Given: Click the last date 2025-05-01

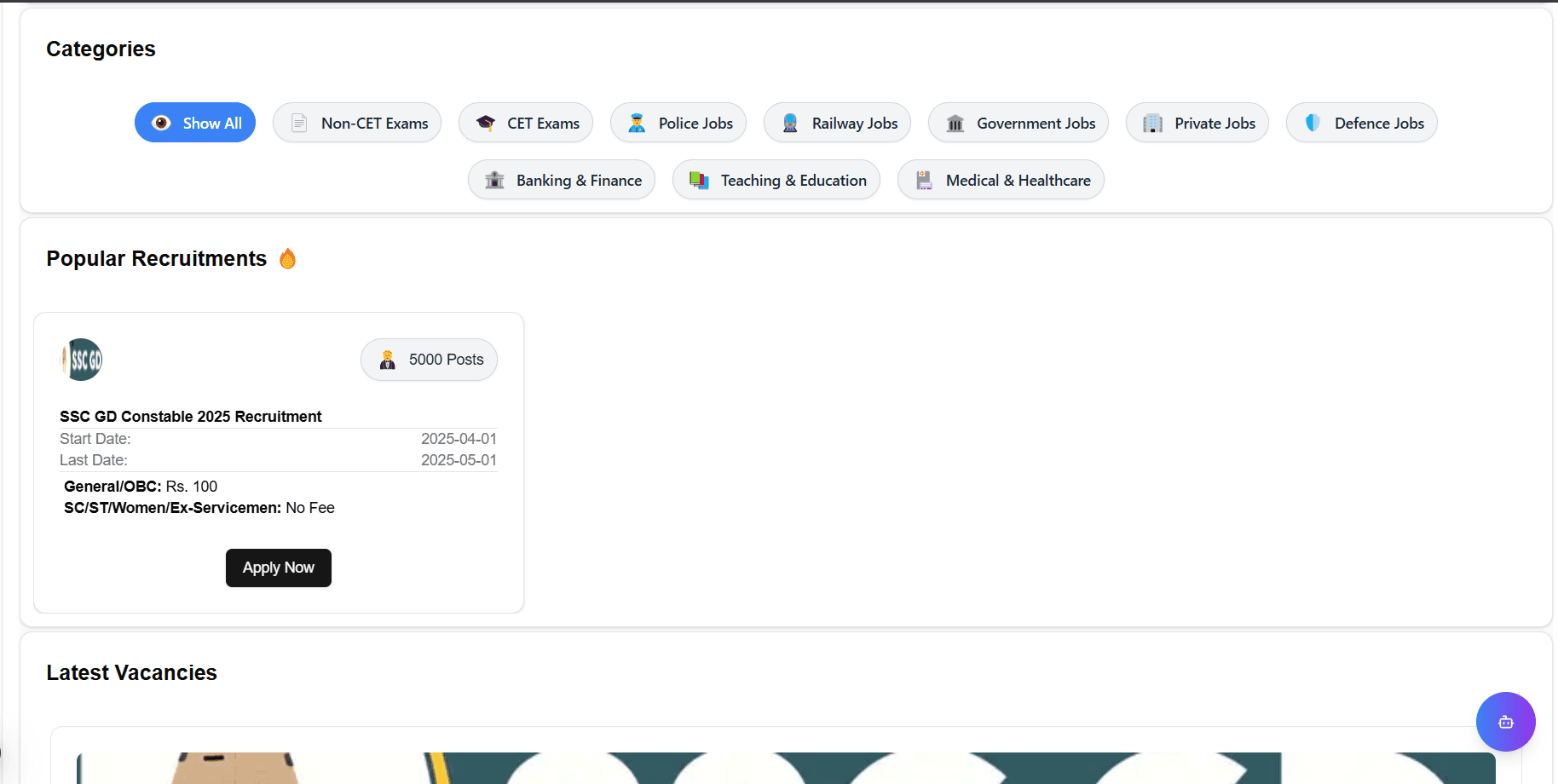Looking at the screenshot, I should (x=459, y=460).
